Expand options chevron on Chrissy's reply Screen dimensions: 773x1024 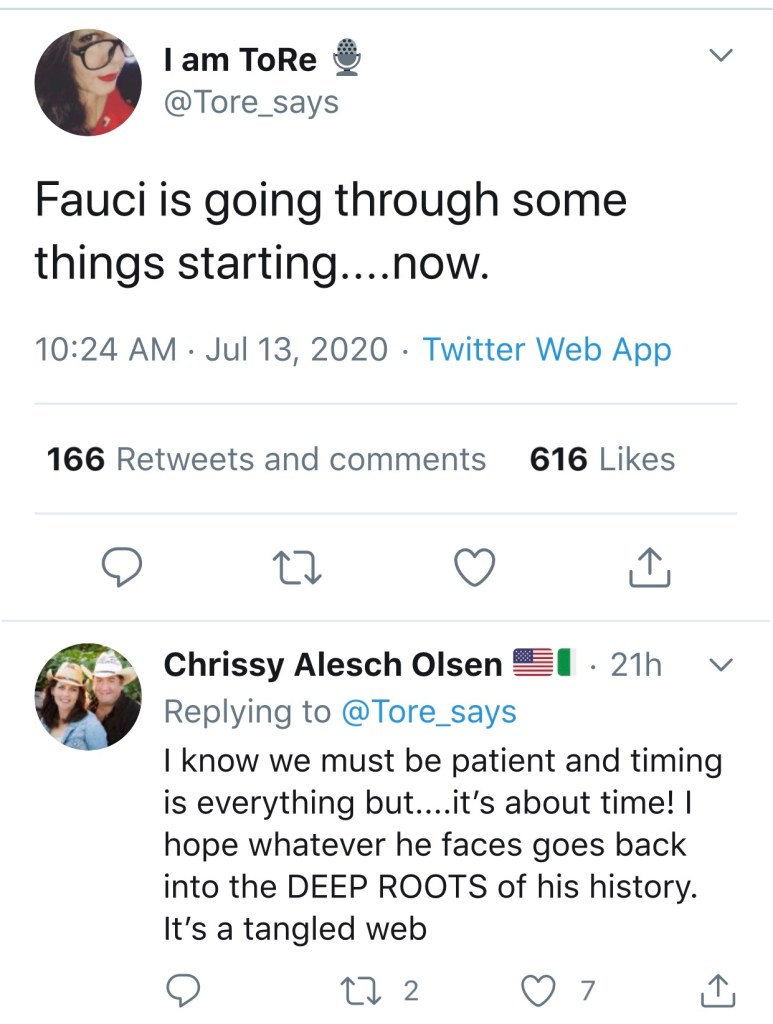pyautogui.click(x=720, y=665)
